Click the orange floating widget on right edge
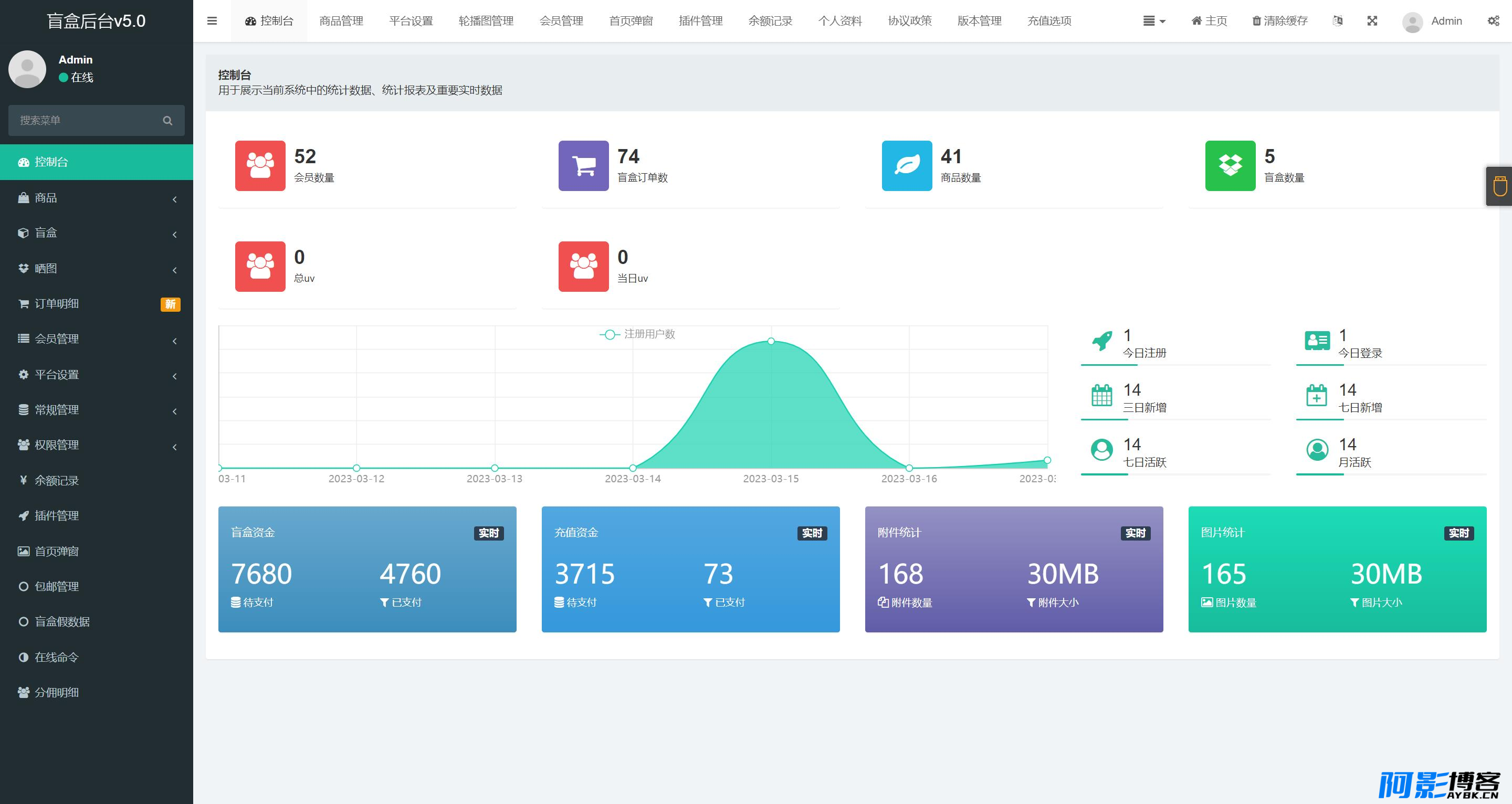1512x804 pixels. tap(1499, 186)
